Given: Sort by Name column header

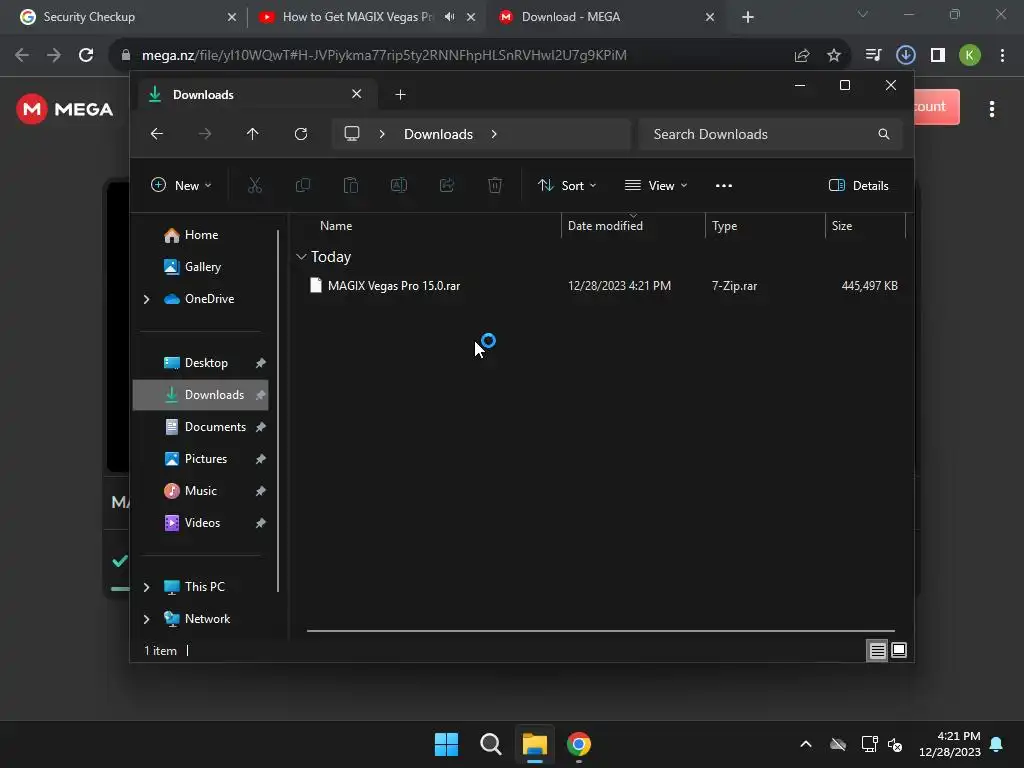Looking at the screenshot, I should [336, 226].
